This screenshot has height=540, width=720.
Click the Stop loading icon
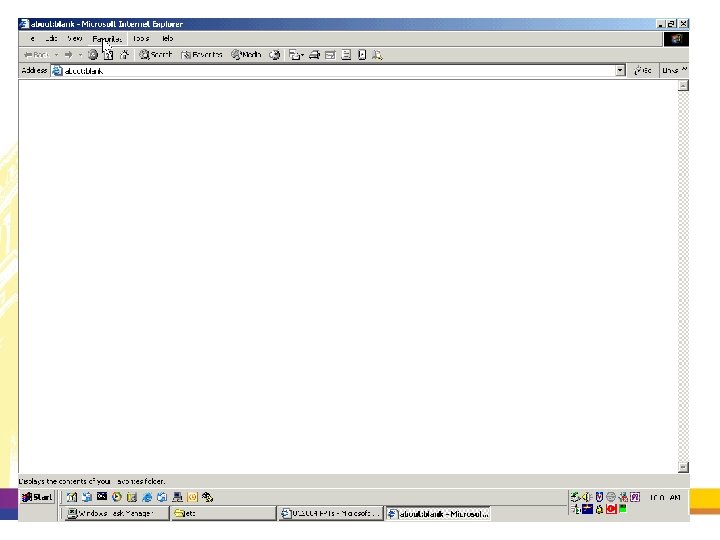click(93, 55)
